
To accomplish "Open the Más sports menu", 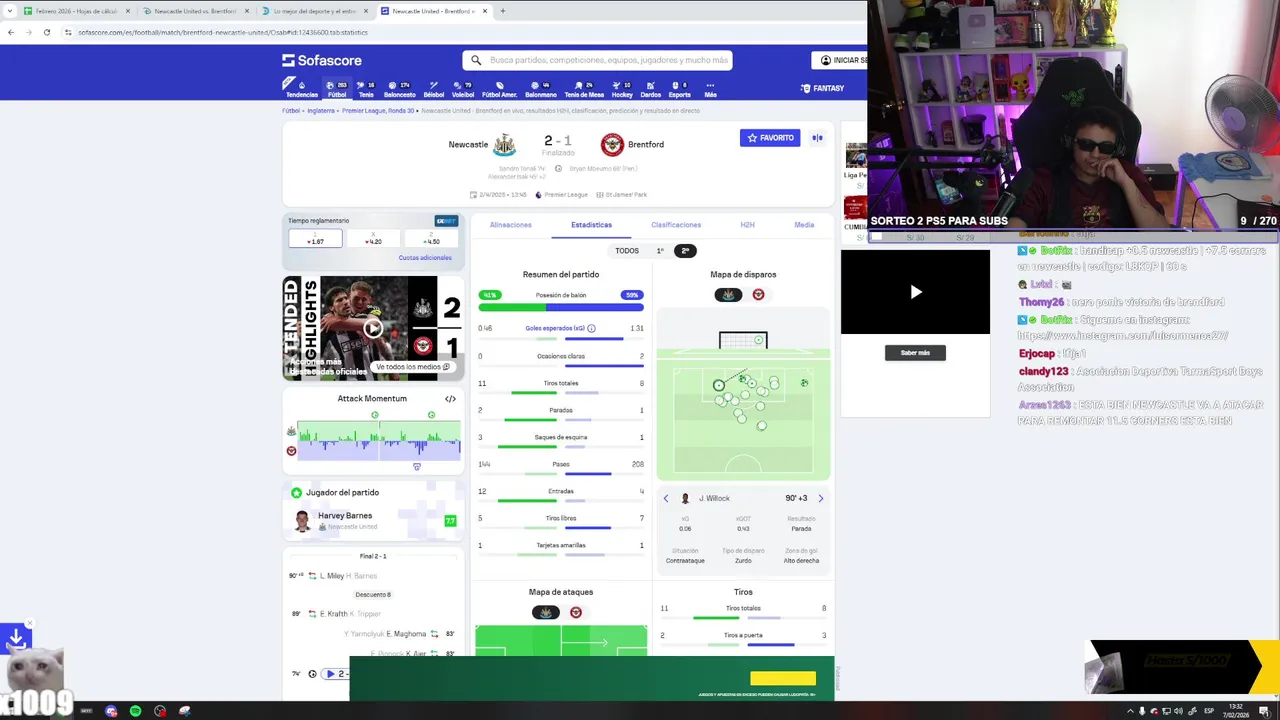I will [710, 89].
